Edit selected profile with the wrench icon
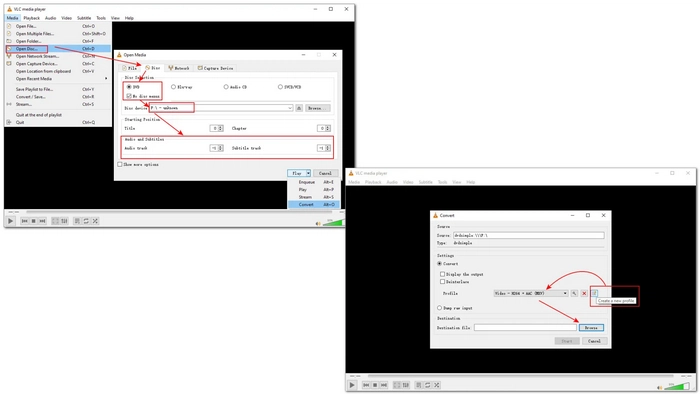 click(x=574, y=293)
